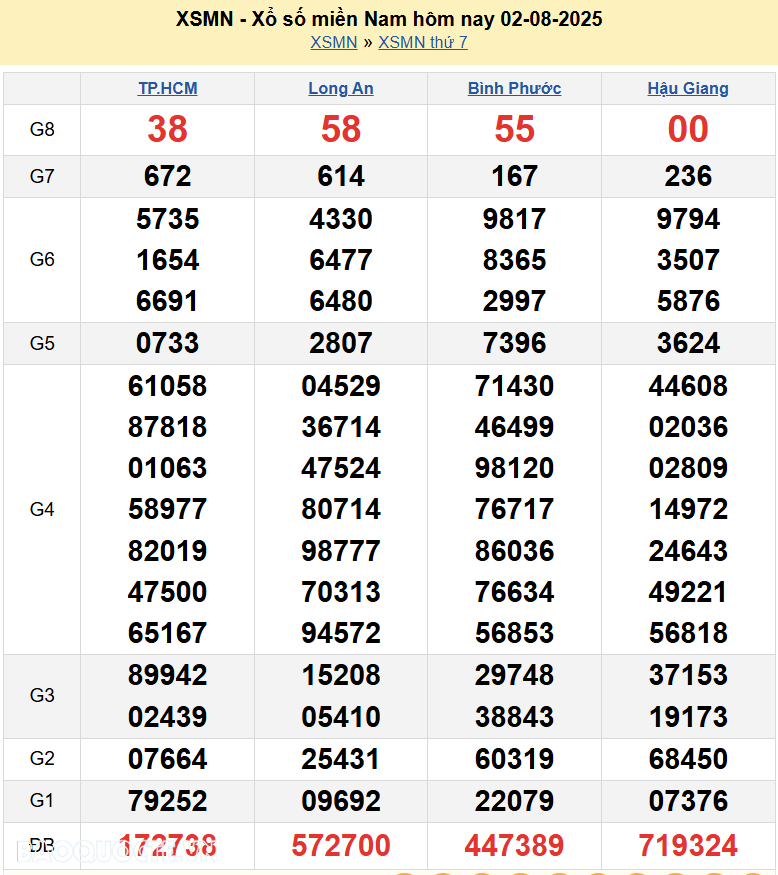Select Hậu Giang G2 result 68450
The width and height of the screenshot is (778, 875).
pyautogui.click(x=688, y=759)
